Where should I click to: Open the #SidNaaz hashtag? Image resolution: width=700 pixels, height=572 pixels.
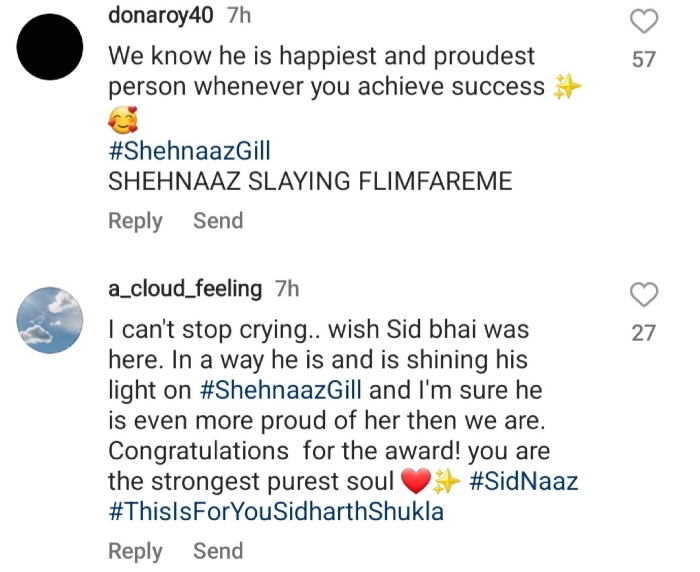pyautogui.click(x=524, y=481)
